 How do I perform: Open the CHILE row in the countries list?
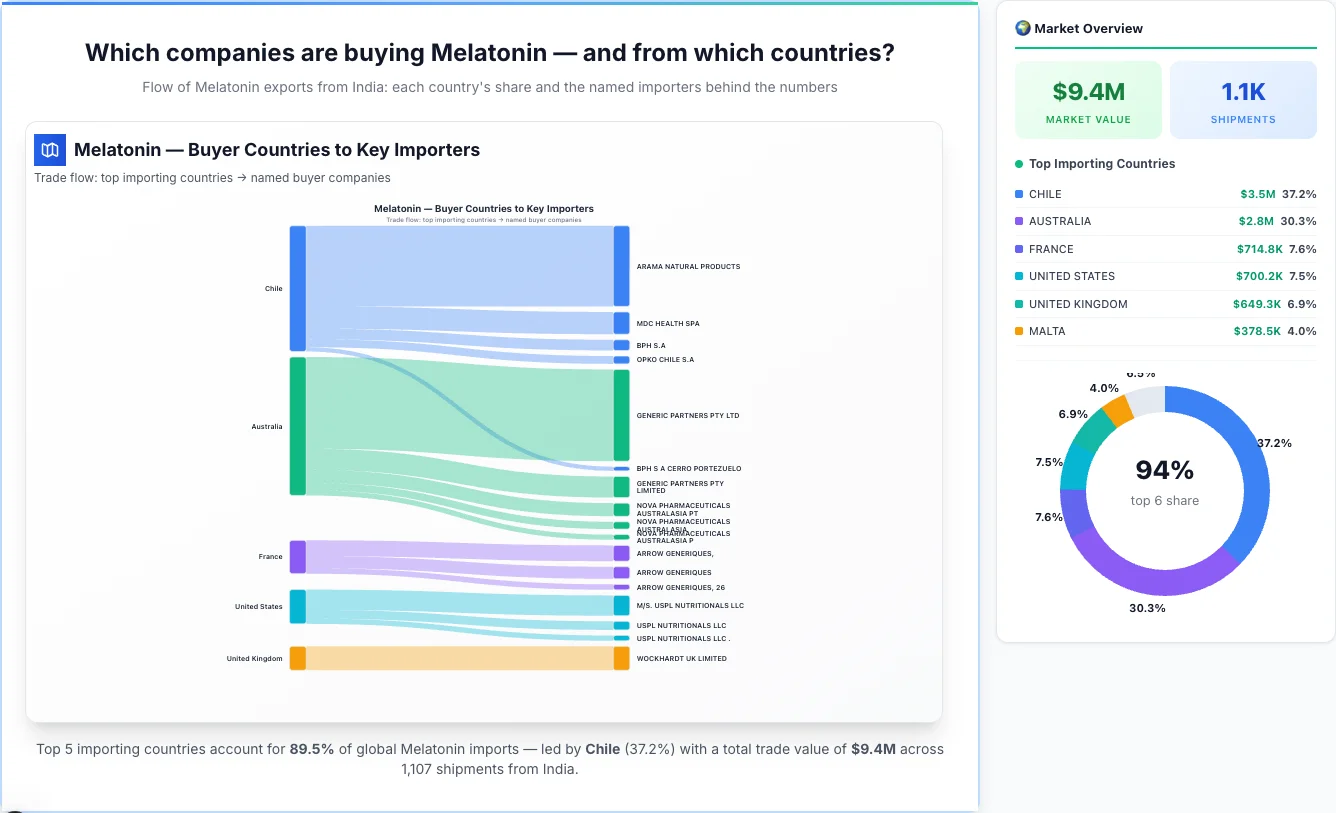(x=1165, y=193)
